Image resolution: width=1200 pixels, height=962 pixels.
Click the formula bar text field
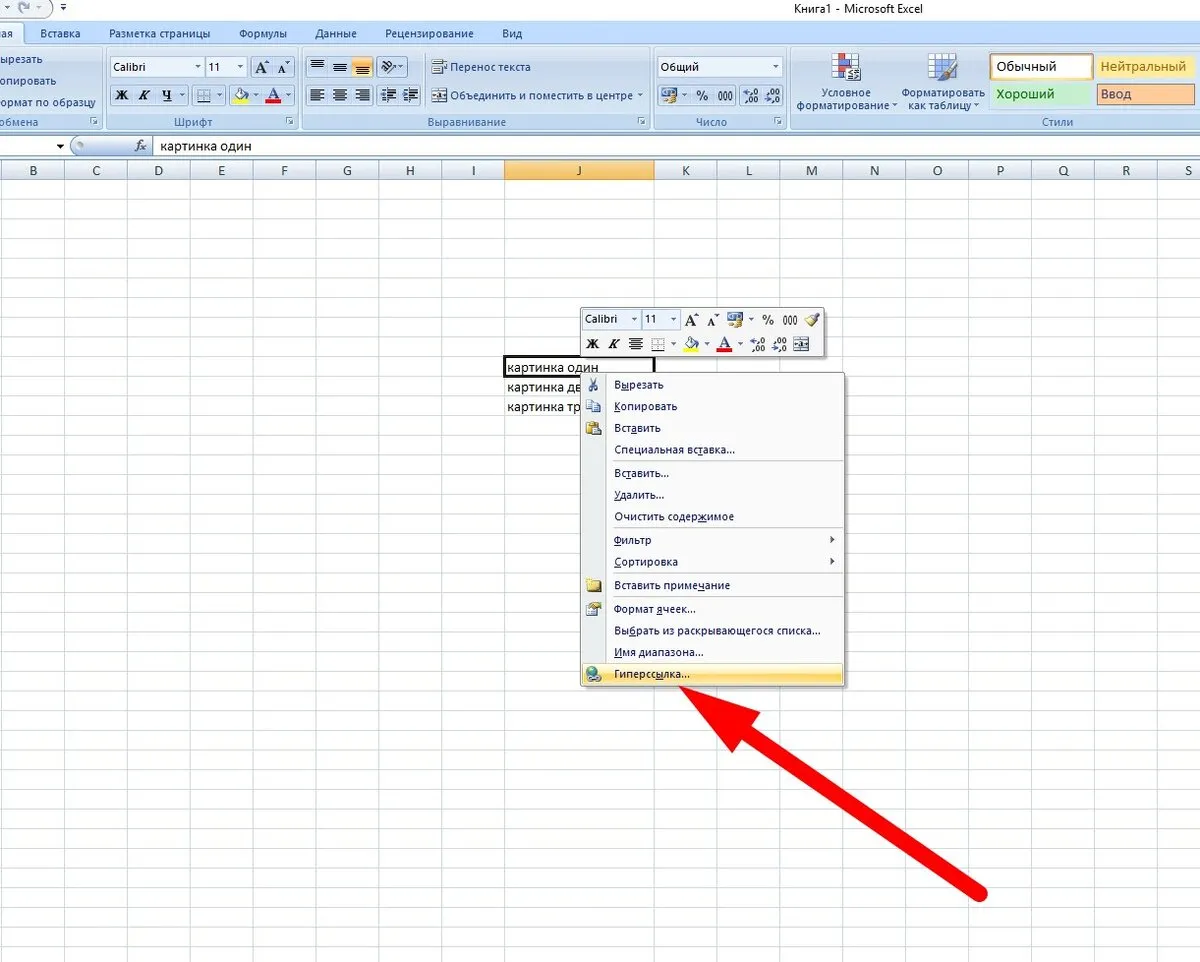675,146
